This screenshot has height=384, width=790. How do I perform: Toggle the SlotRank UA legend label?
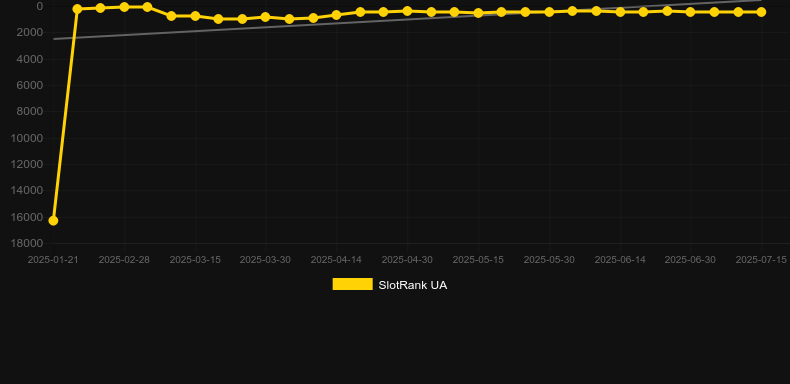point(413,285)
